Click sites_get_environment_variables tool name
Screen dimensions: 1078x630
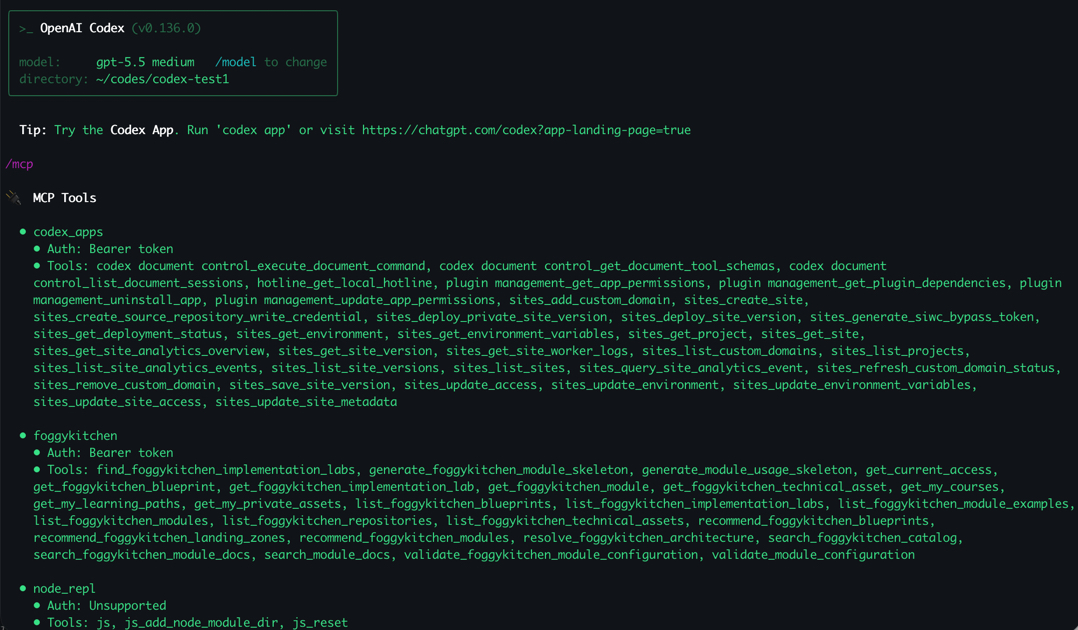click(505, 334)
